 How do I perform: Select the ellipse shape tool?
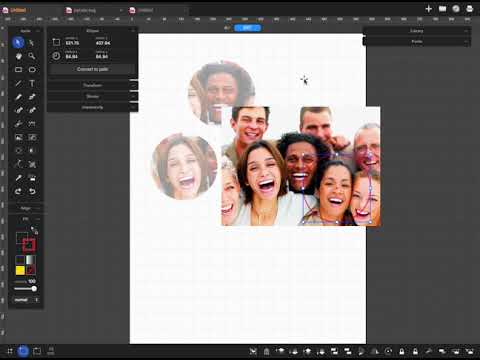32,70
